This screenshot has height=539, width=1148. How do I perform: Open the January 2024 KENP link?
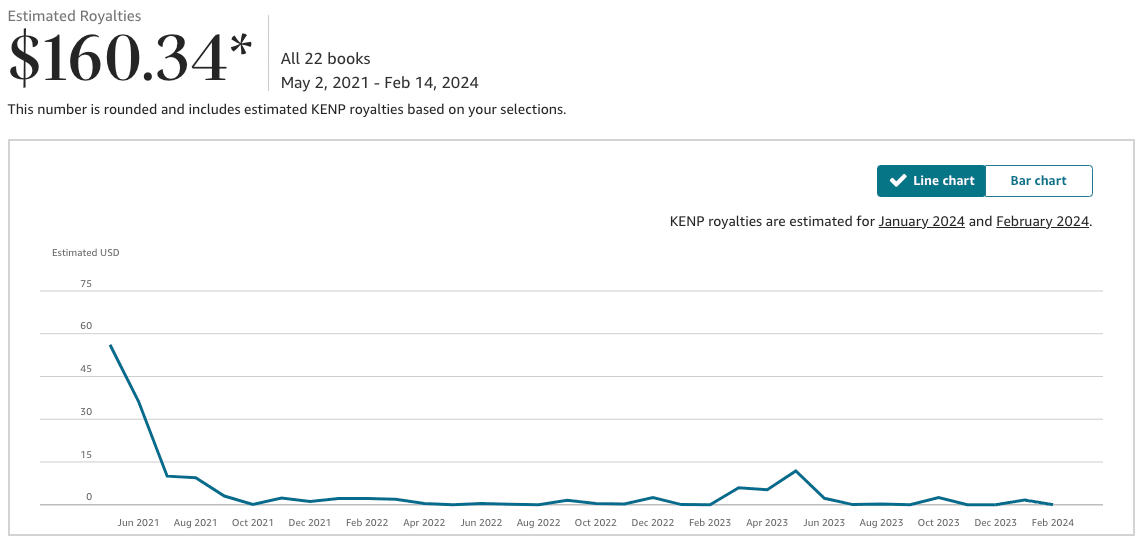[921, 222]
